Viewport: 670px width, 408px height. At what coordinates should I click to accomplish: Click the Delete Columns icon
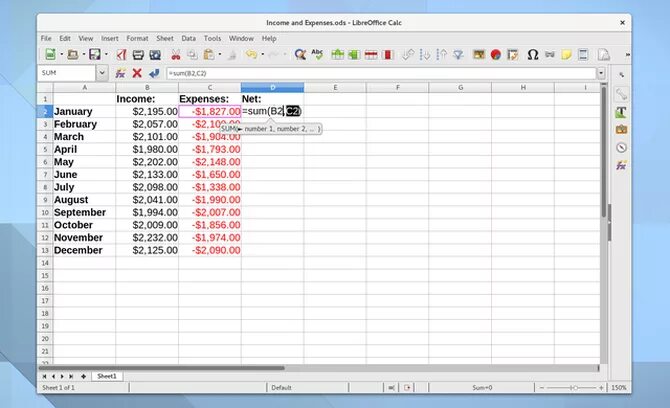(x=387, y=54)
